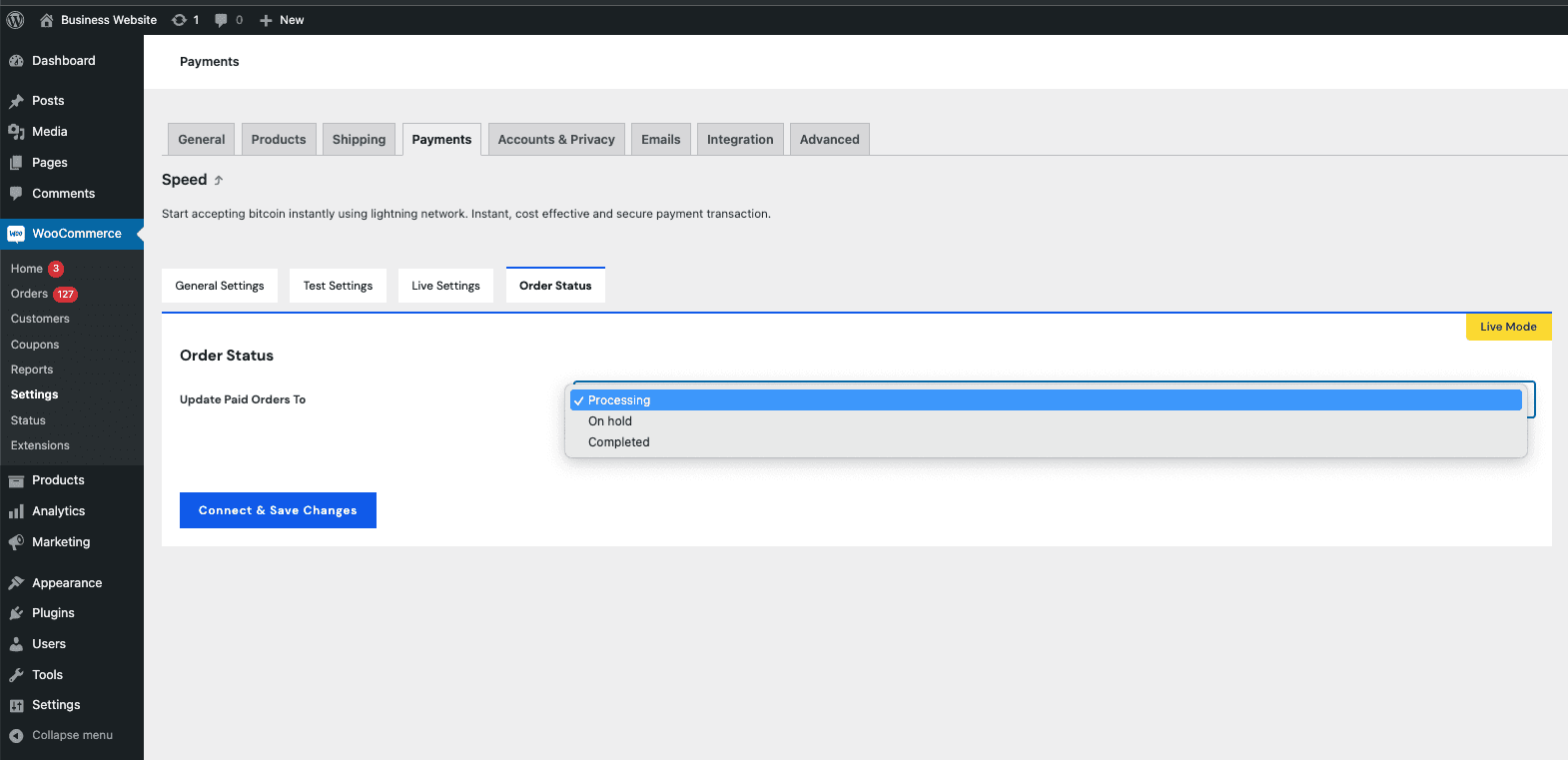1568x760 pixels.
Task: Click the updates refresh icon
Action: coord(180,20)
